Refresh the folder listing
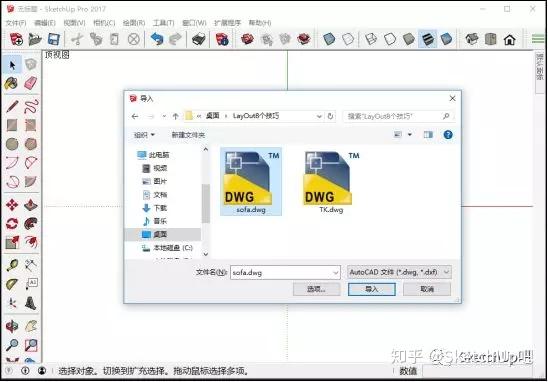 (x=330, y=116)
